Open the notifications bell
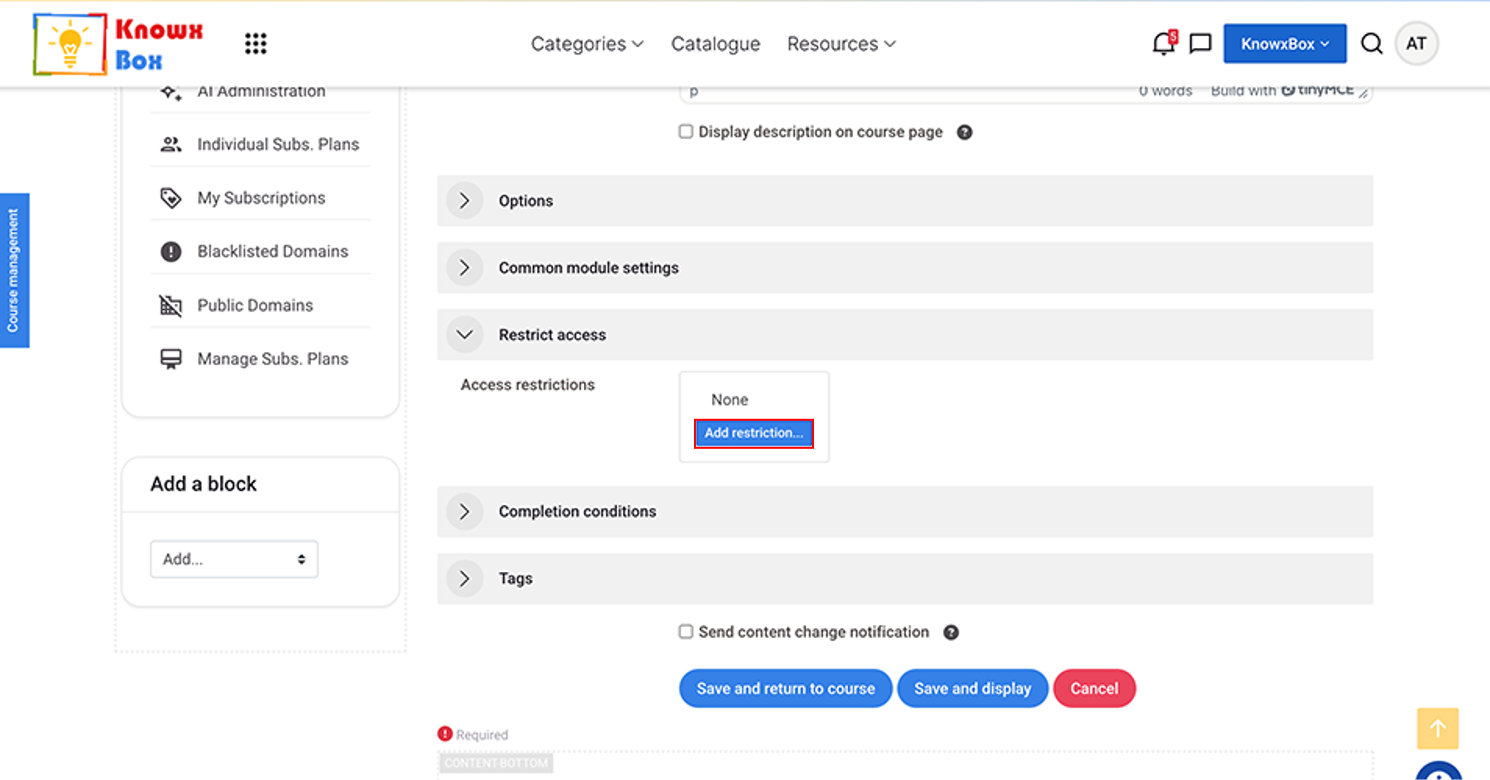The width and height of the screenshot is (1490, 780). [x=1164, y=43]
